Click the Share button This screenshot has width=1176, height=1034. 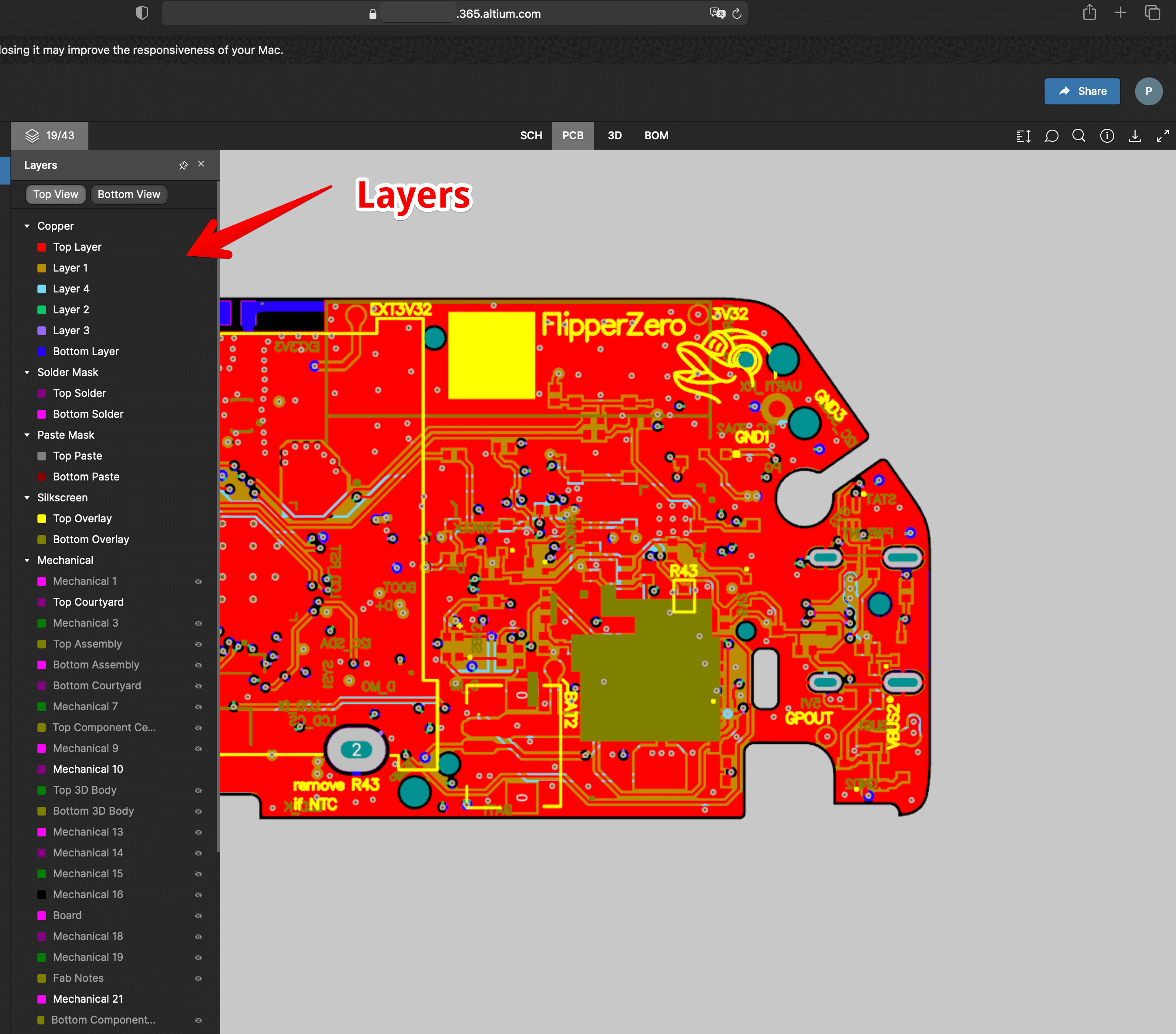(x=1082, y=91)
